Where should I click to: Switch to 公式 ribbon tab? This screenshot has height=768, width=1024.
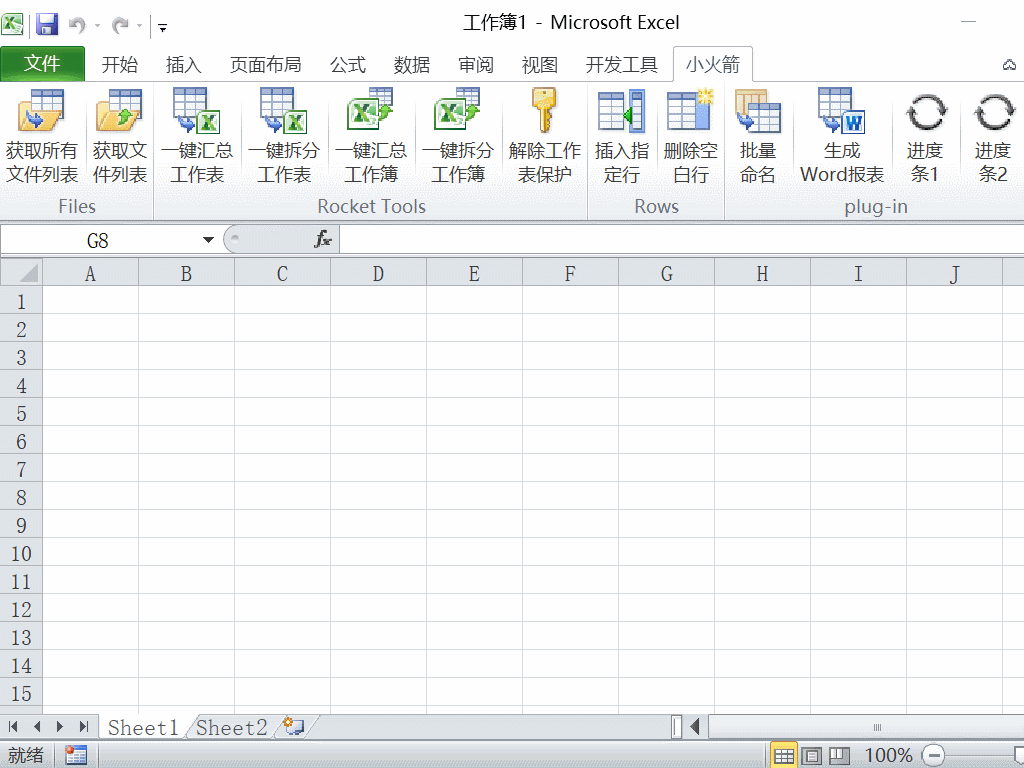coord(348,65)
